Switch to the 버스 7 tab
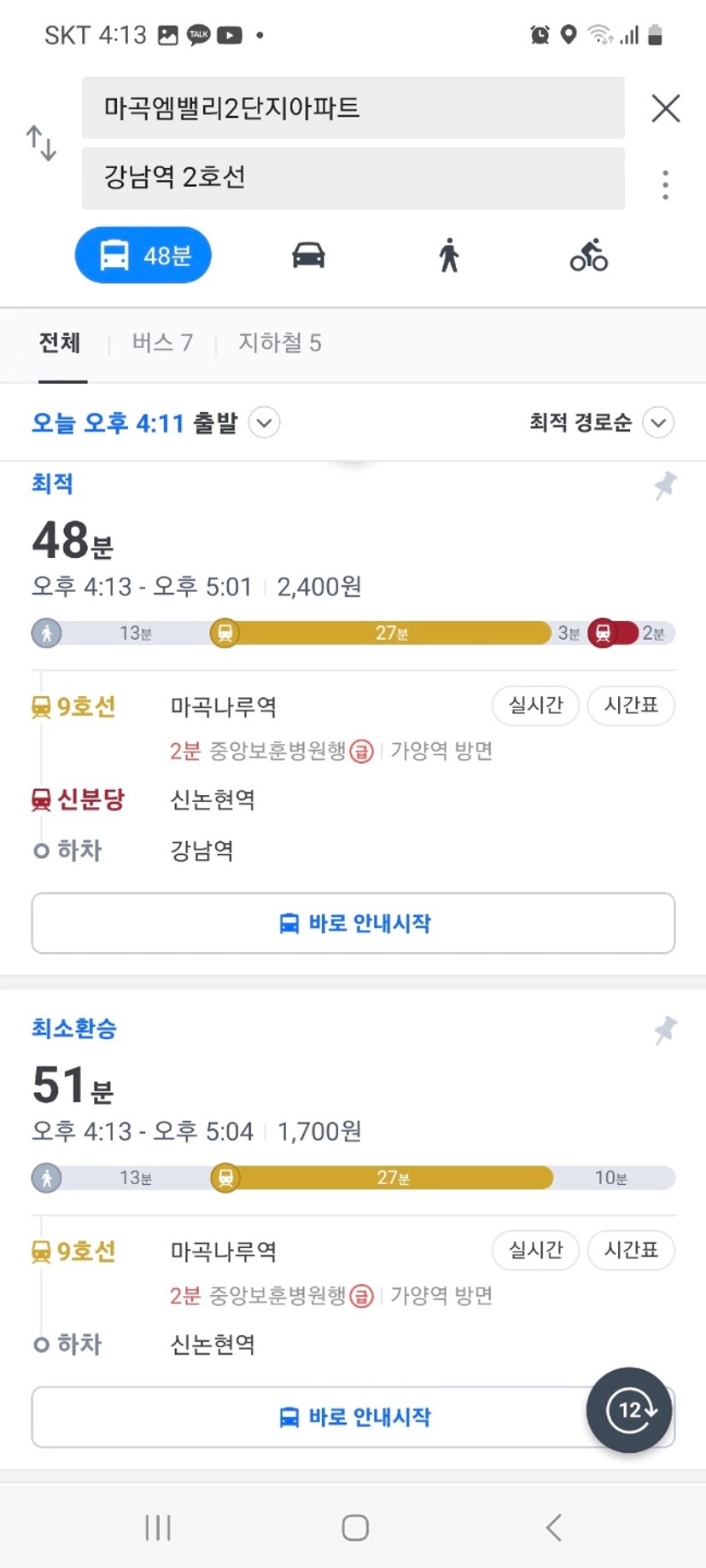The width and height of the screenshot is (706, 1568). 162,343
